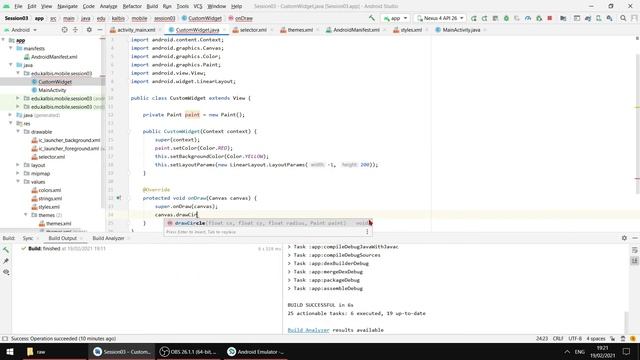Click the override gutter icon beside onDraw
Screen dimensions: 640x360
[x=118, y=198]
